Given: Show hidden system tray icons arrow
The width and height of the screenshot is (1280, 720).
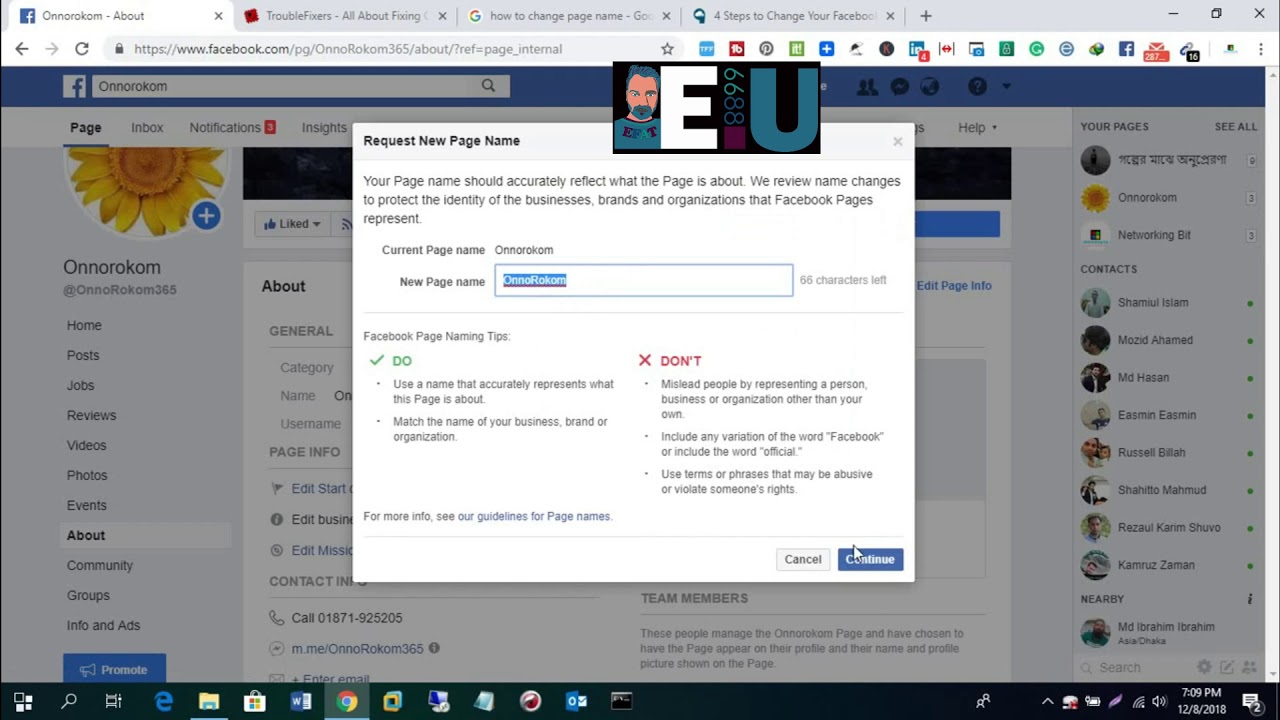Looking at the screenshot, I should point(1047,701).
